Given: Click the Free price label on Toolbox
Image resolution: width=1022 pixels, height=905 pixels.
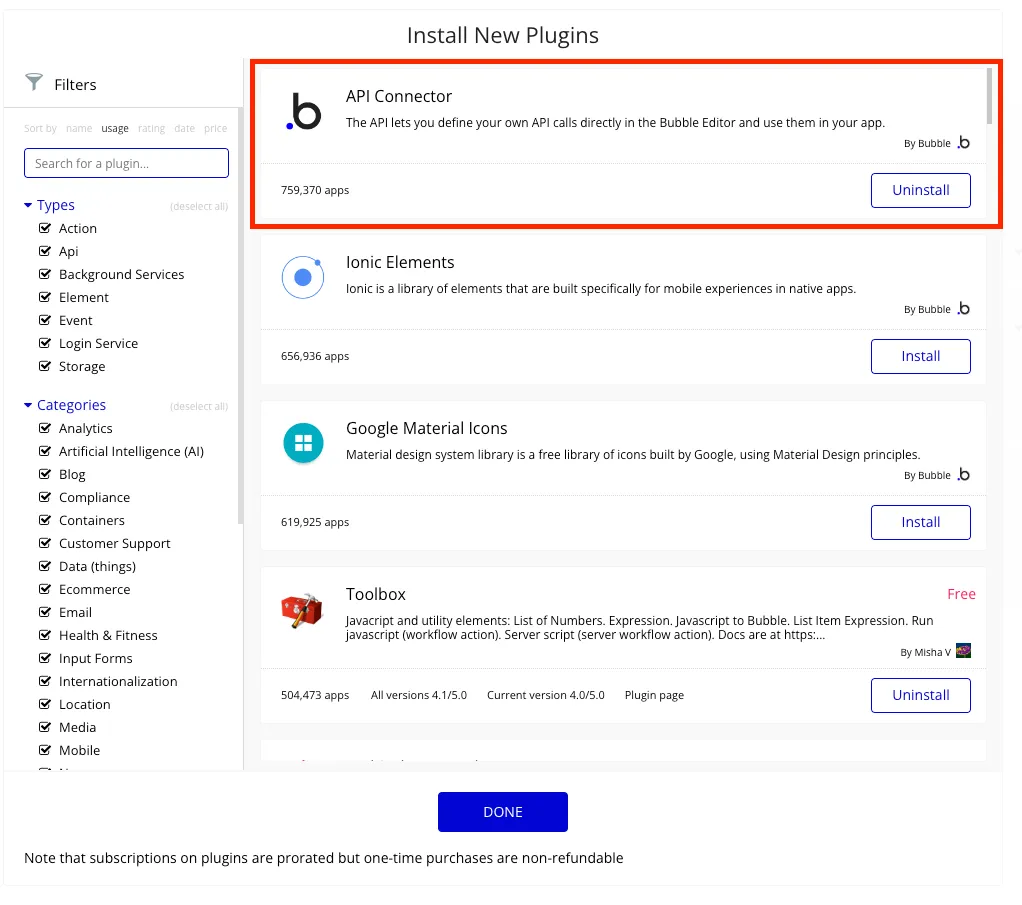Looking at the screenshot, I should tap(961, 594).
